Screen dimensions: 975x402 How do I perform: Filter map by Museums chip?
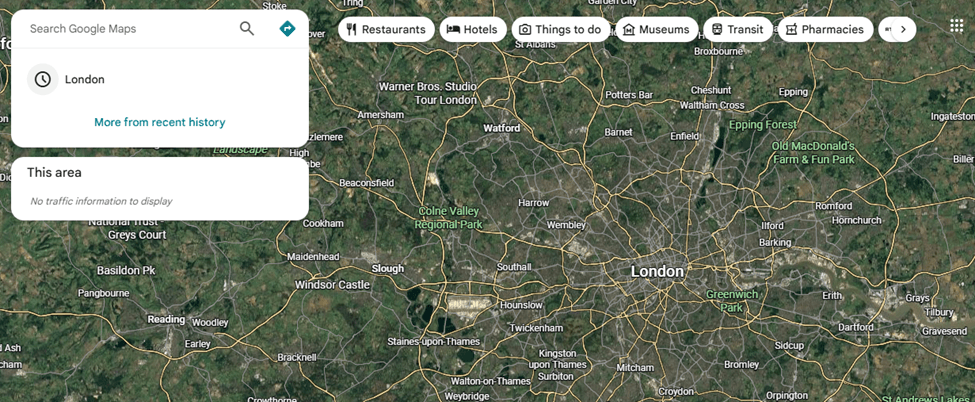click(x=657, y=29)
